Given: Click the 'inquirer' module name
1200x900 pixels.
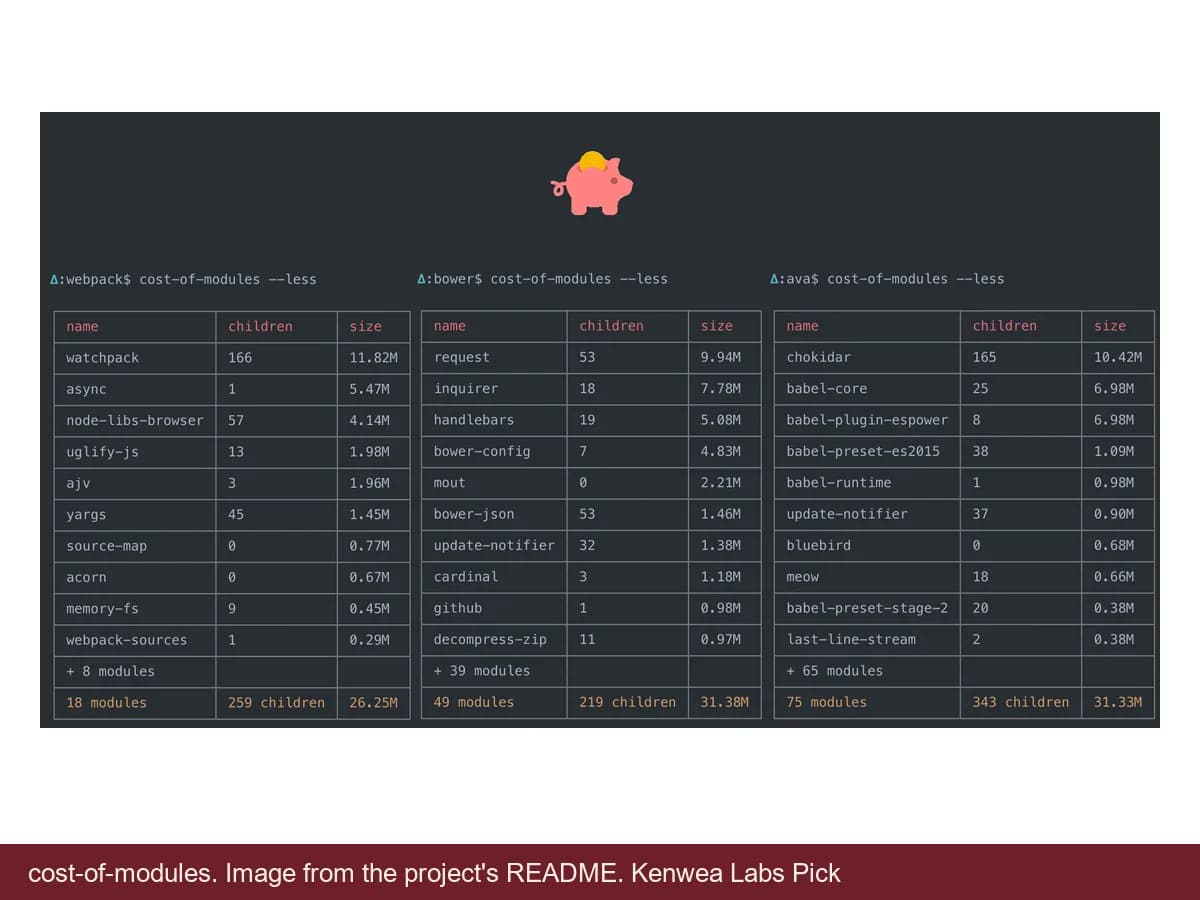Looking at the screenshot, I should [x=466, y=388].
